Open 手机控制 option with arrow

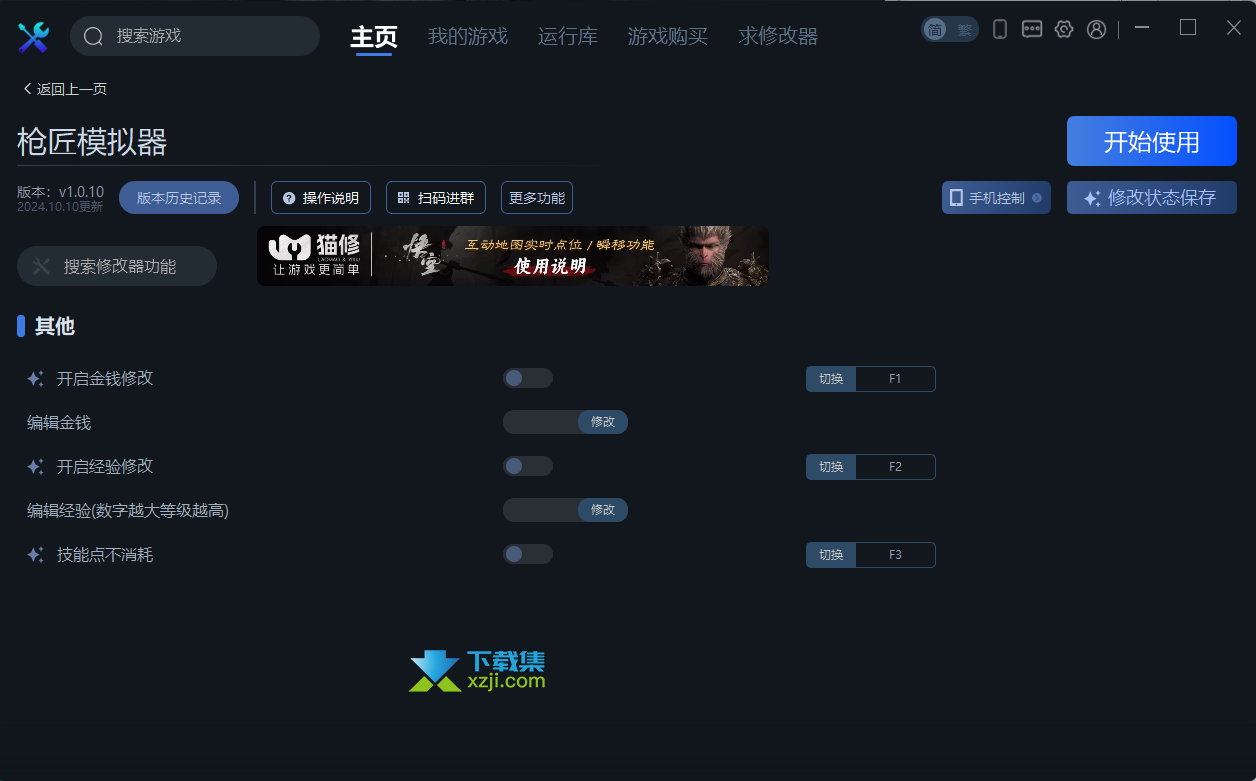(996, 197)
